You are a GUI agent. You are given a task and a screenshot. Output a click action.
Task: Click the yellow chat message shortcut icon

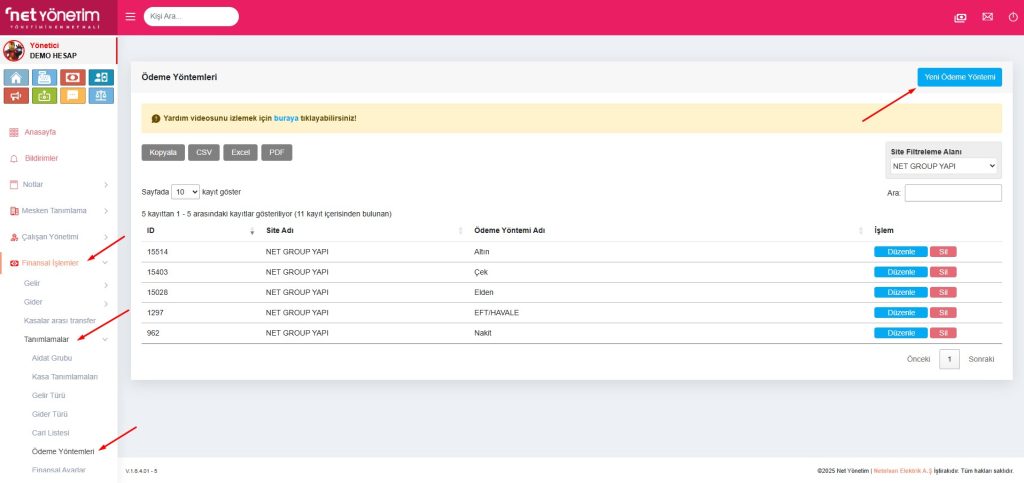(73, 96)
